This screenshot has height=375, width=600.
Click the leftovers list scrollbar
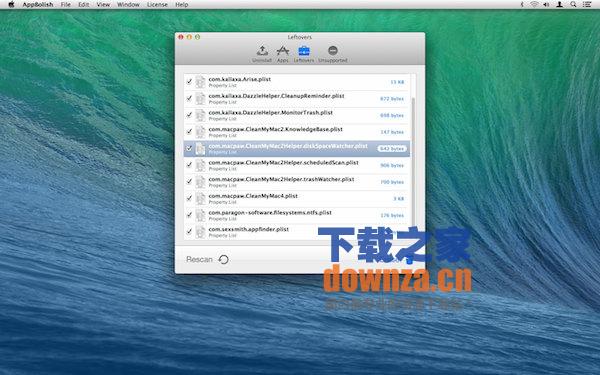coord(413,161)
